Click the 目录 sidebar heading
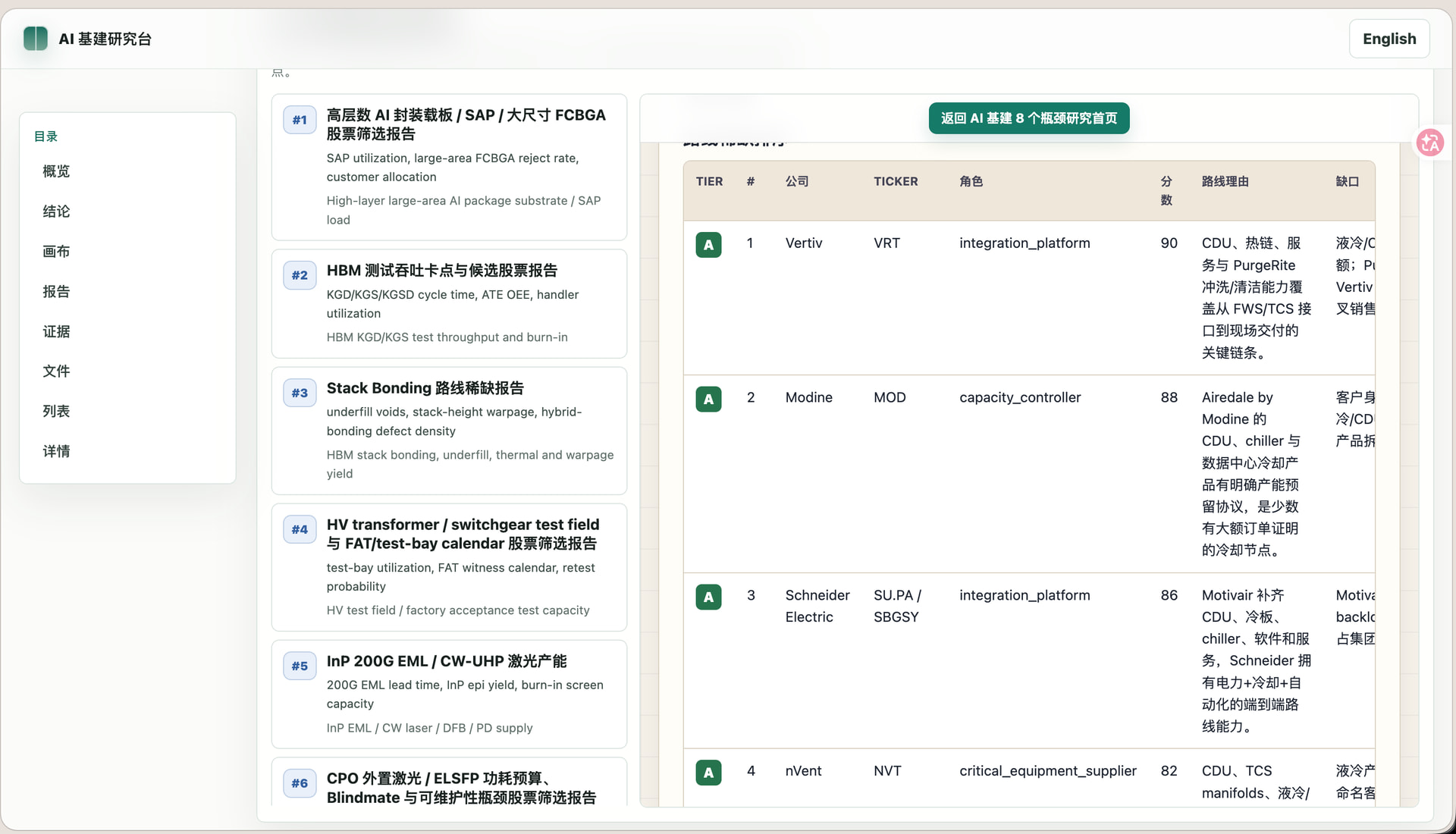The width and height of the screenshot is (1456, 834). [x=45, y=136]
